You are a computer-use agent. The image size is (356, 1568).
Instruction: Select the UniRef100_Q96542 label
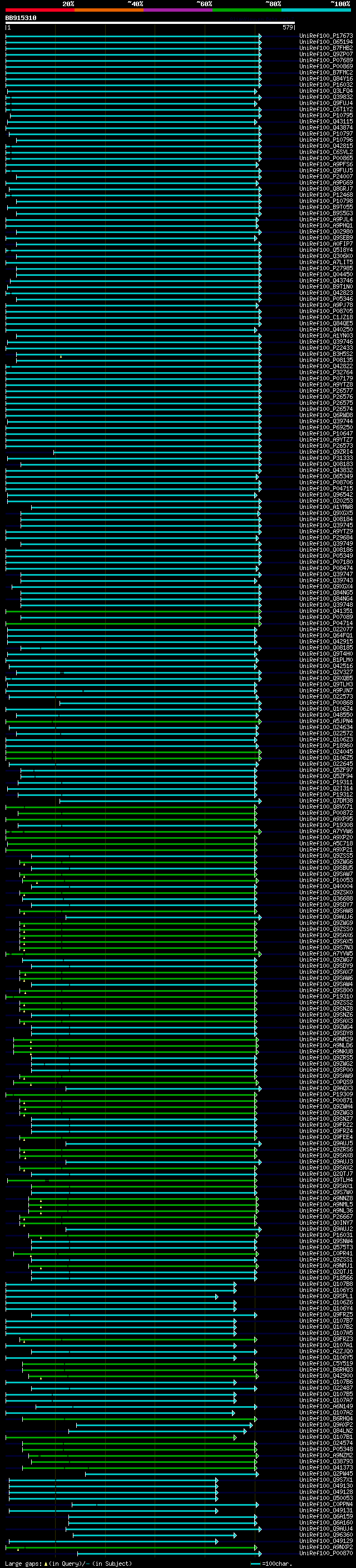(x=326, y=495)
